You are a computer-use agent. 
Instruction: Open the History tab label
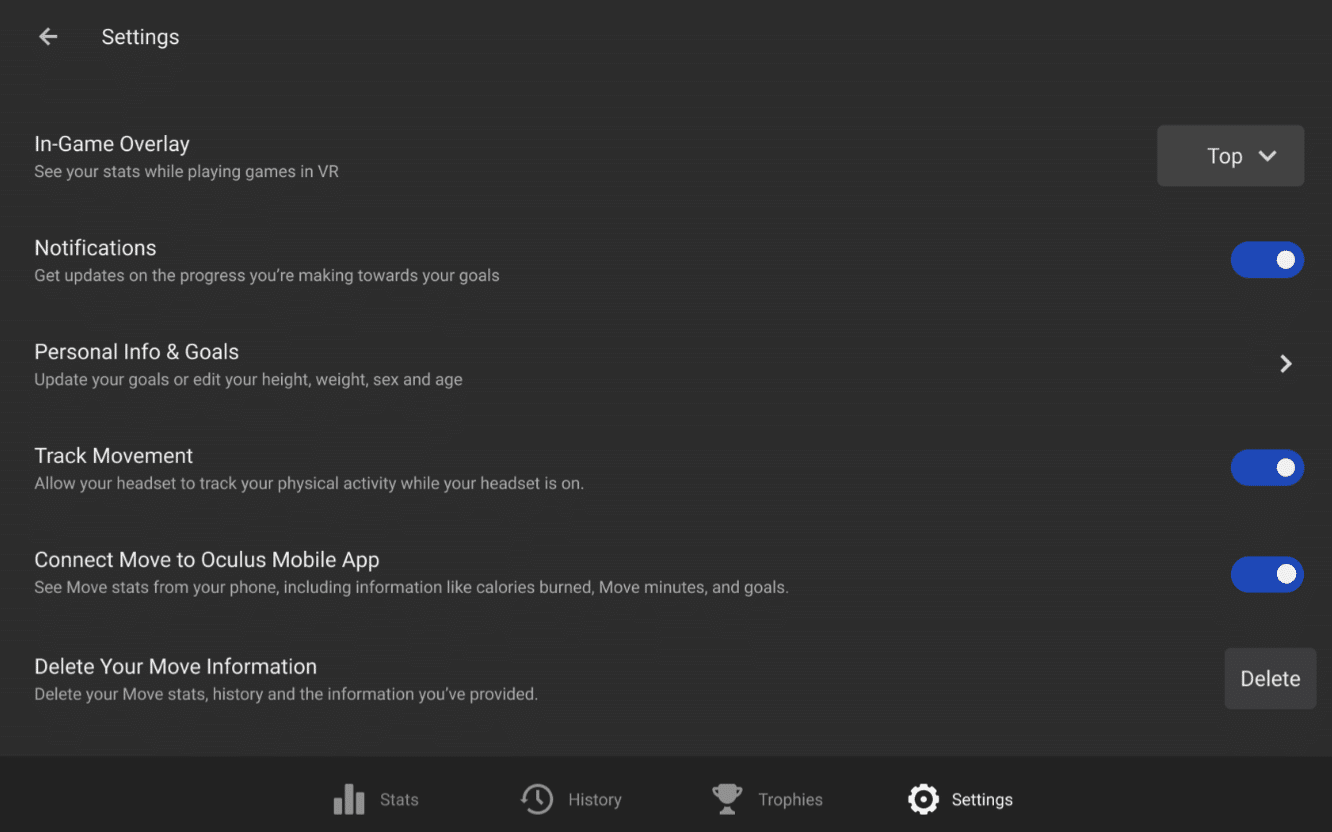pyautogui.click(x=594, y=800)
